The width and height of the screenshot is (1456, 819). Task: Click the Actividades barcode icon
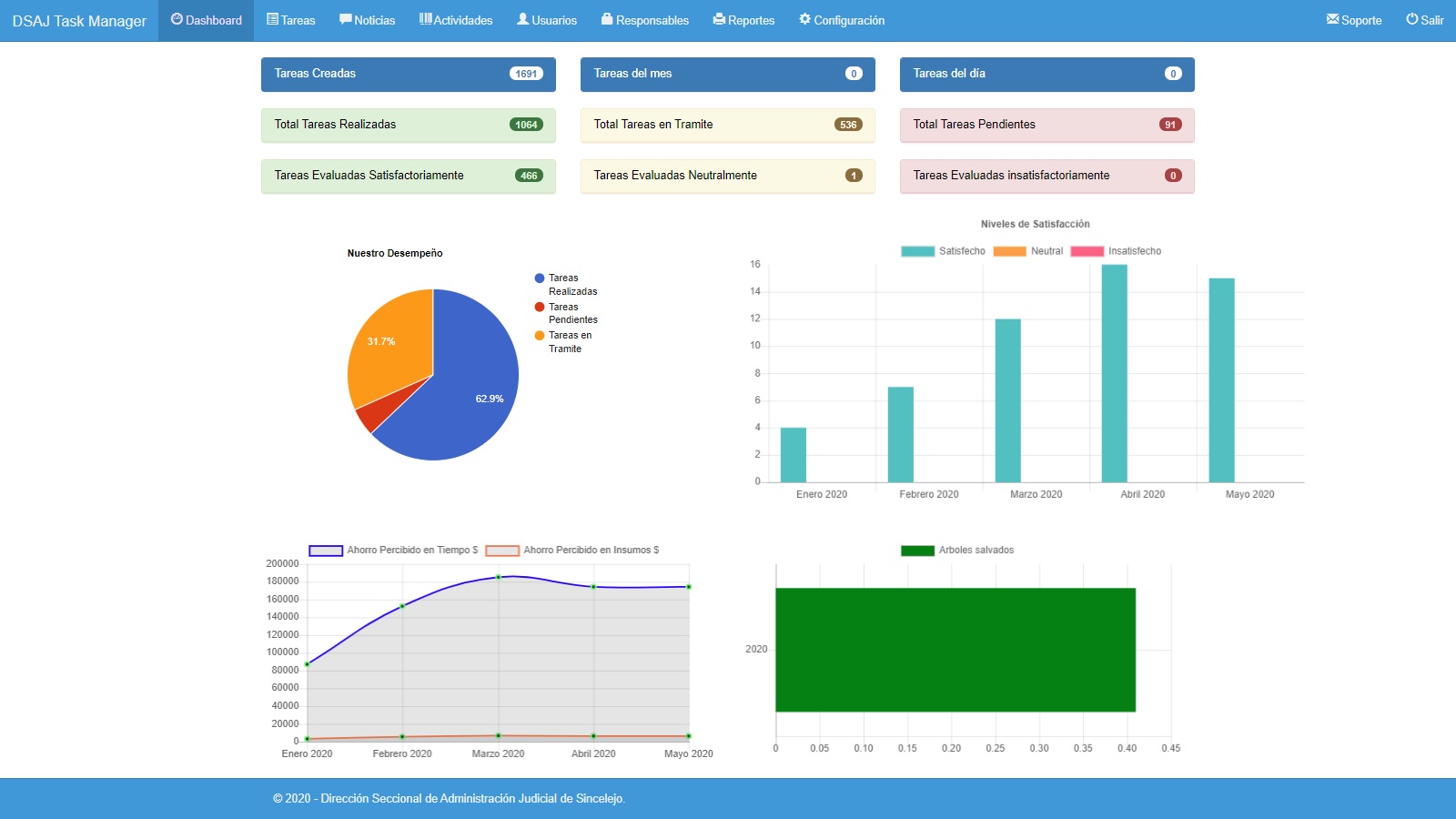click(425, 19)
